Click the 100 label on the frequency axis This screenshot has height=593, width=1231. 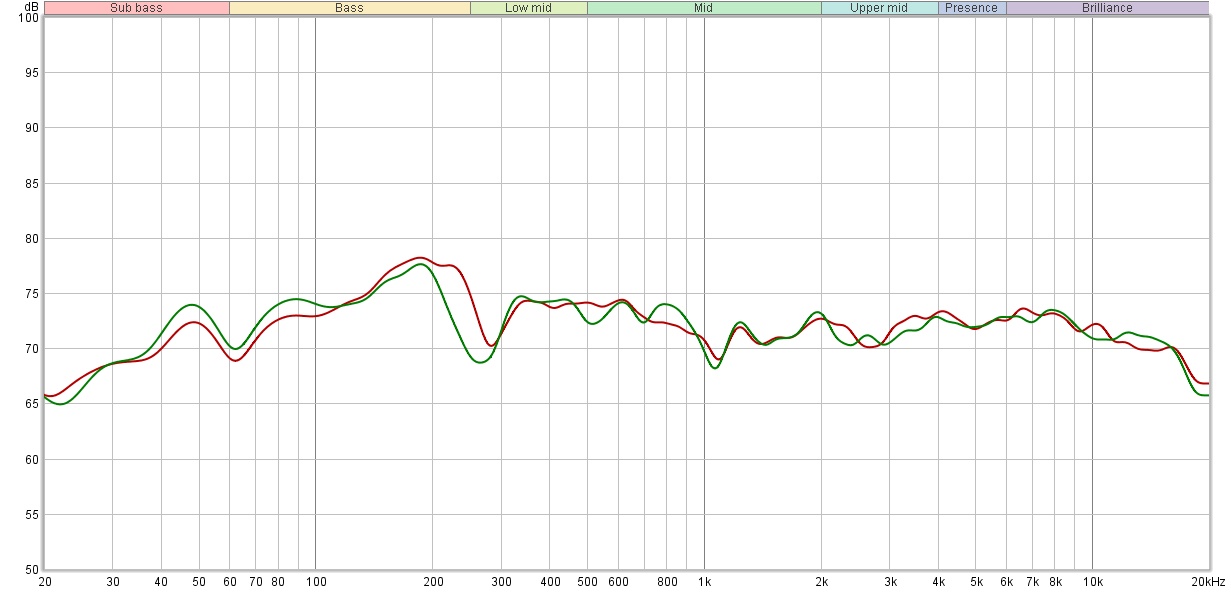click(315, 582)
